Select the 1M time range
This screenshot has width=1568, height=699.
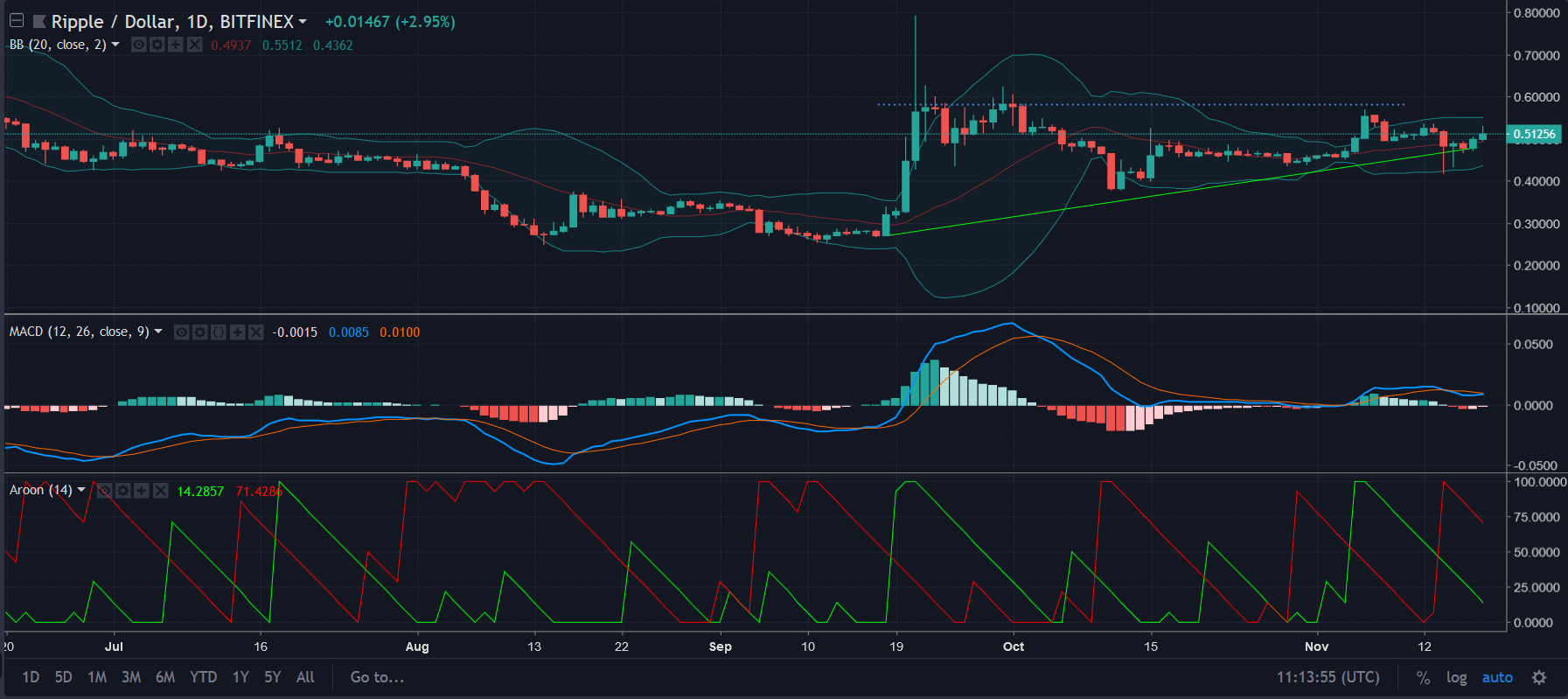coord(97,677)
